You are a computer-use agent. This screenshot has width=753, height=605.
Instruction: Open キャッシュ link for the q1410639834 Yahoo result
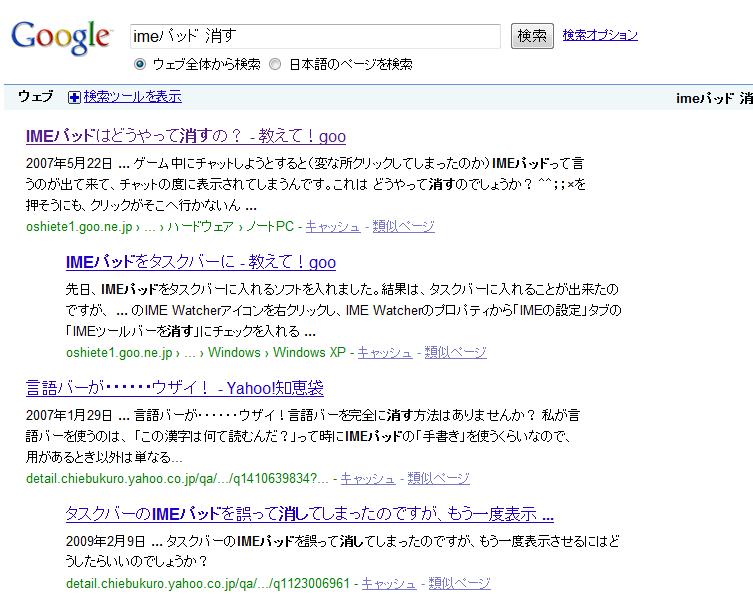[x=368, y=478]
